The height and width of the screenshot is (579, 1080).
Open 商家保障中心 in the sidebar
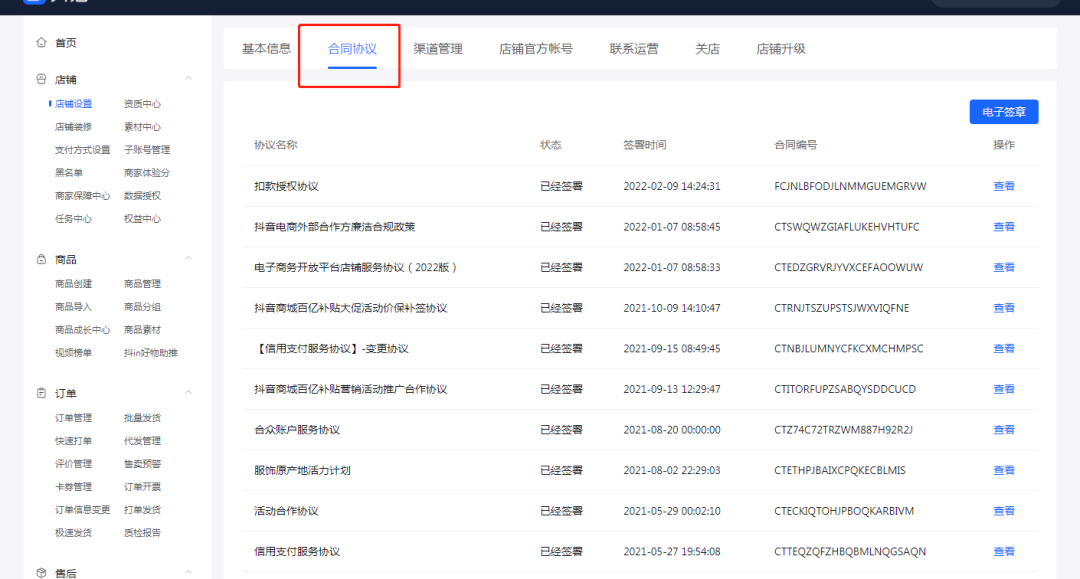(x=83, y=196)
